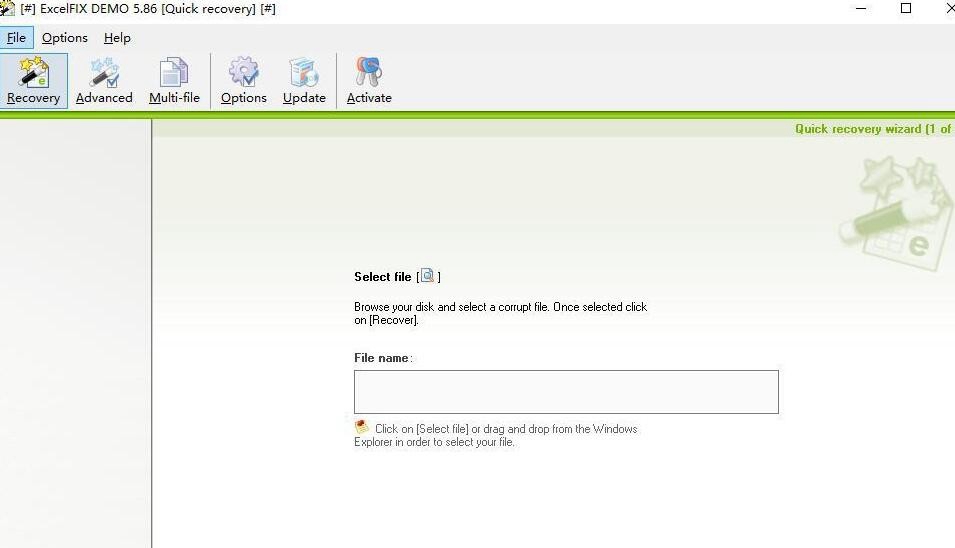Click the tip note icon below input
This screenshot has height=548, width=955.
pos(362,427)
